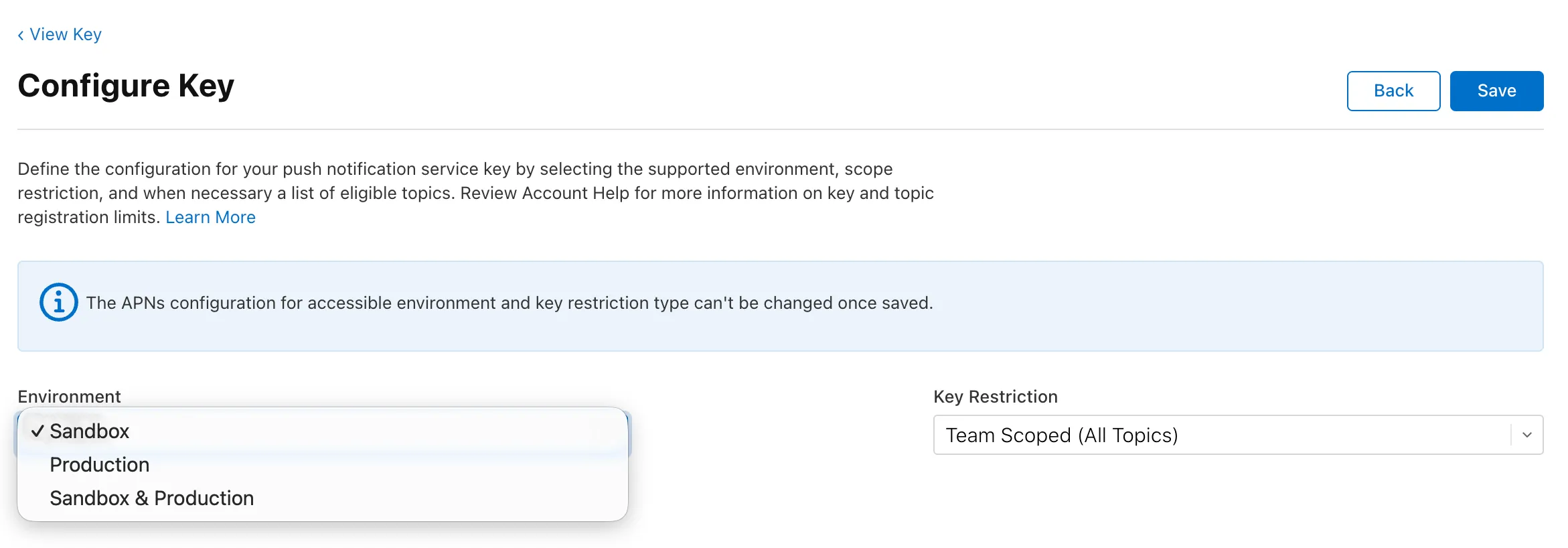Screen dimensions: 1568x548
Task: Go back to the View Key page
Action: [x=65, y=35]
